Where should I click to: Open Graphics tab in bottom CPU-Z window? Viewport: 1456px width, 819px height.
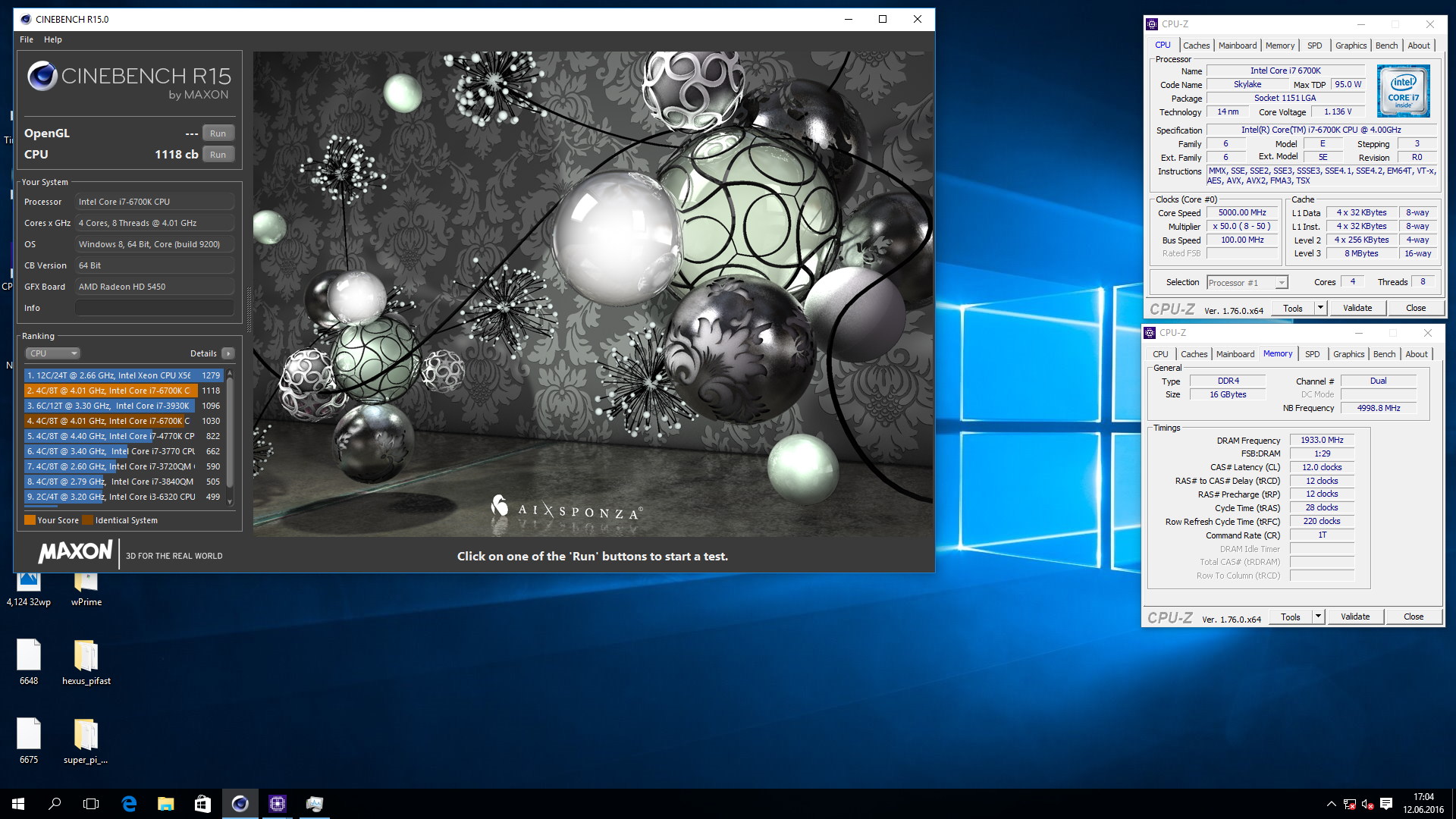1348,354
